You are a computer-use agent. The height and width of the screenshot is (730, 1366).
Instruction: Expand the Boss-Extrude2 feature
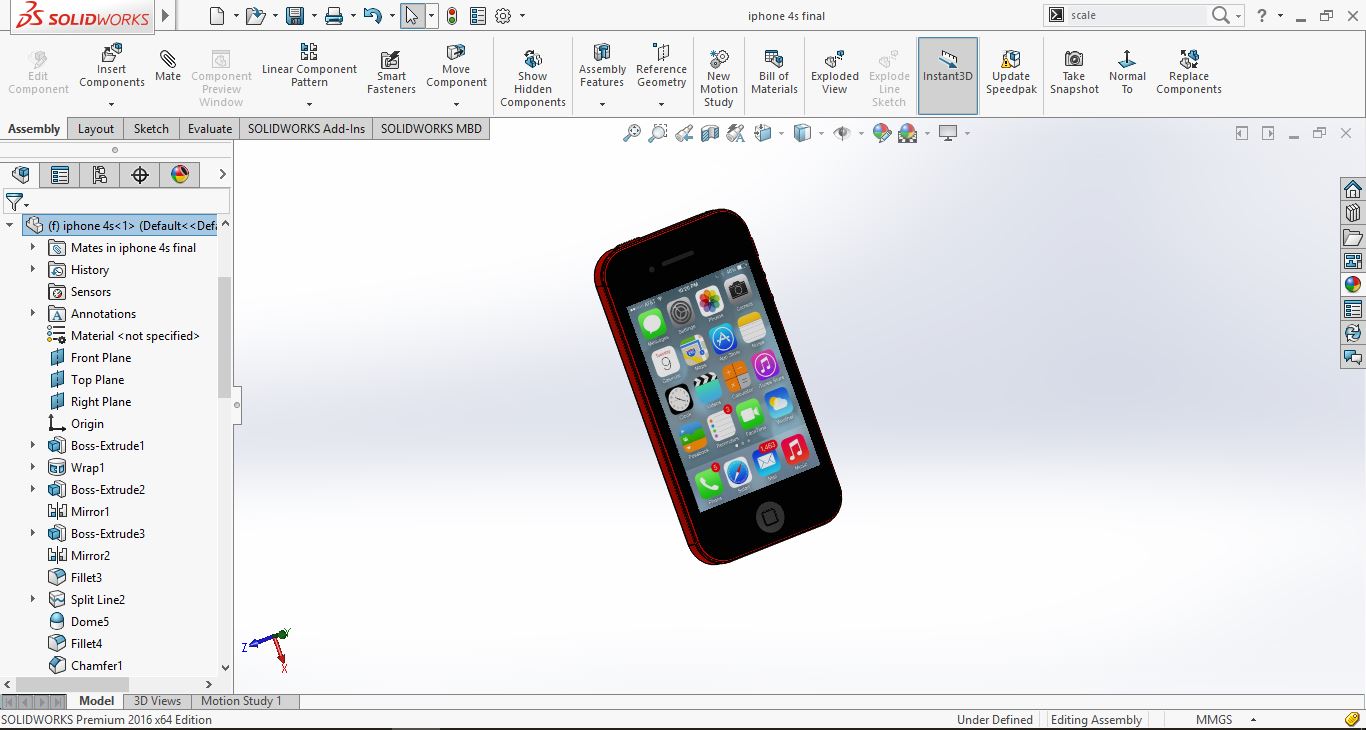coord(33,489)
